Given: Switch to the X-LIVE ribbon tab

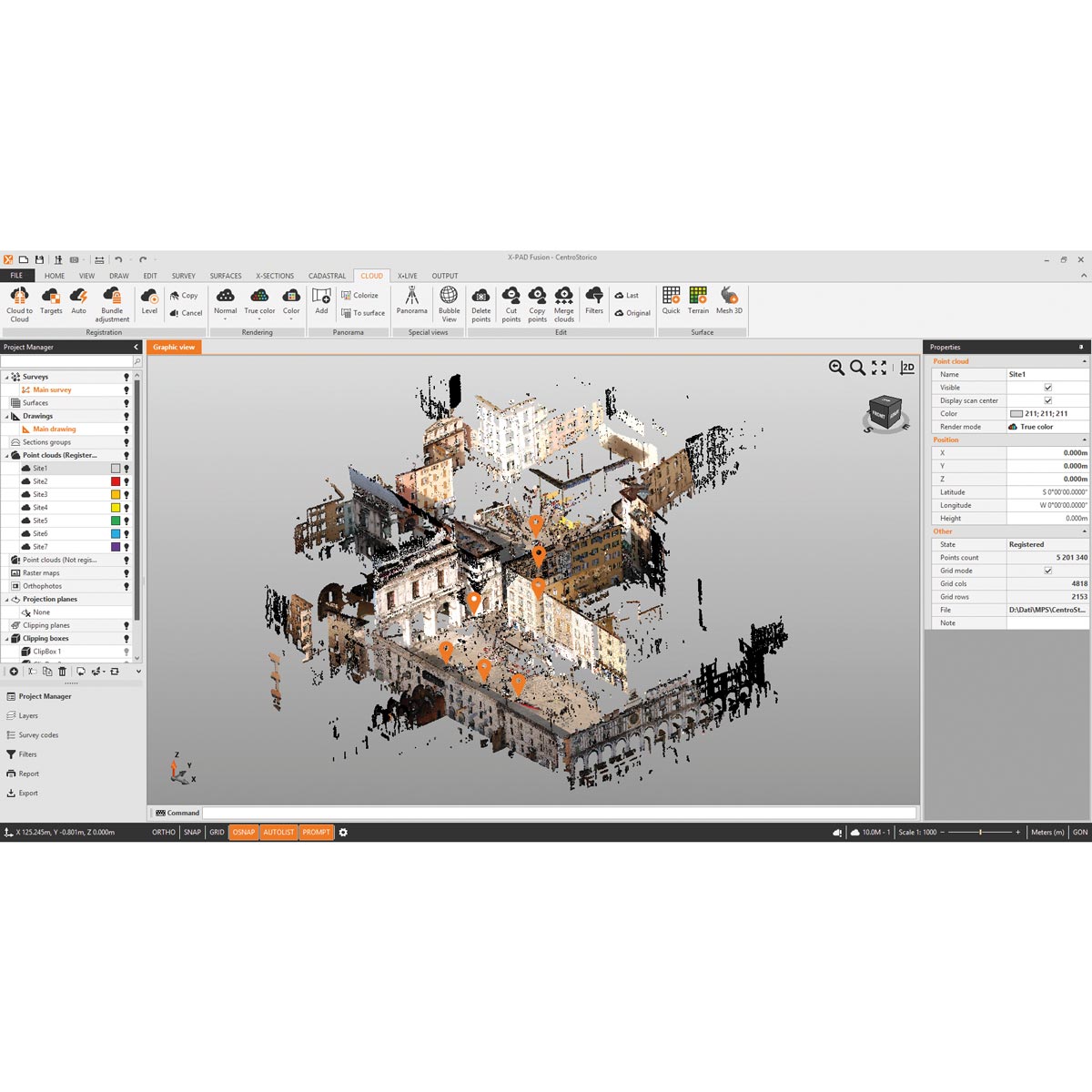Looking at the screenshot, I should point(407,276).
